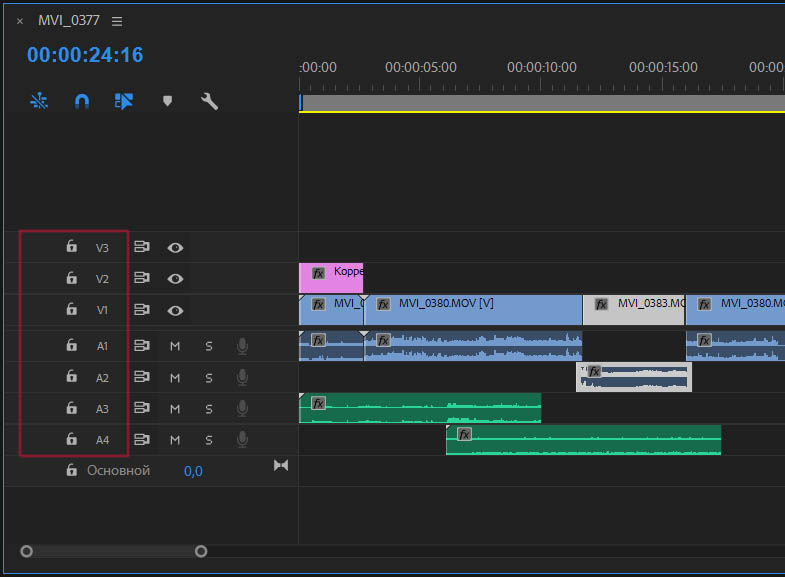The width and height of the screenshot is (785, 577).
Task: Open fx badge on A3 green audio clip
Action: coord(318,403)
